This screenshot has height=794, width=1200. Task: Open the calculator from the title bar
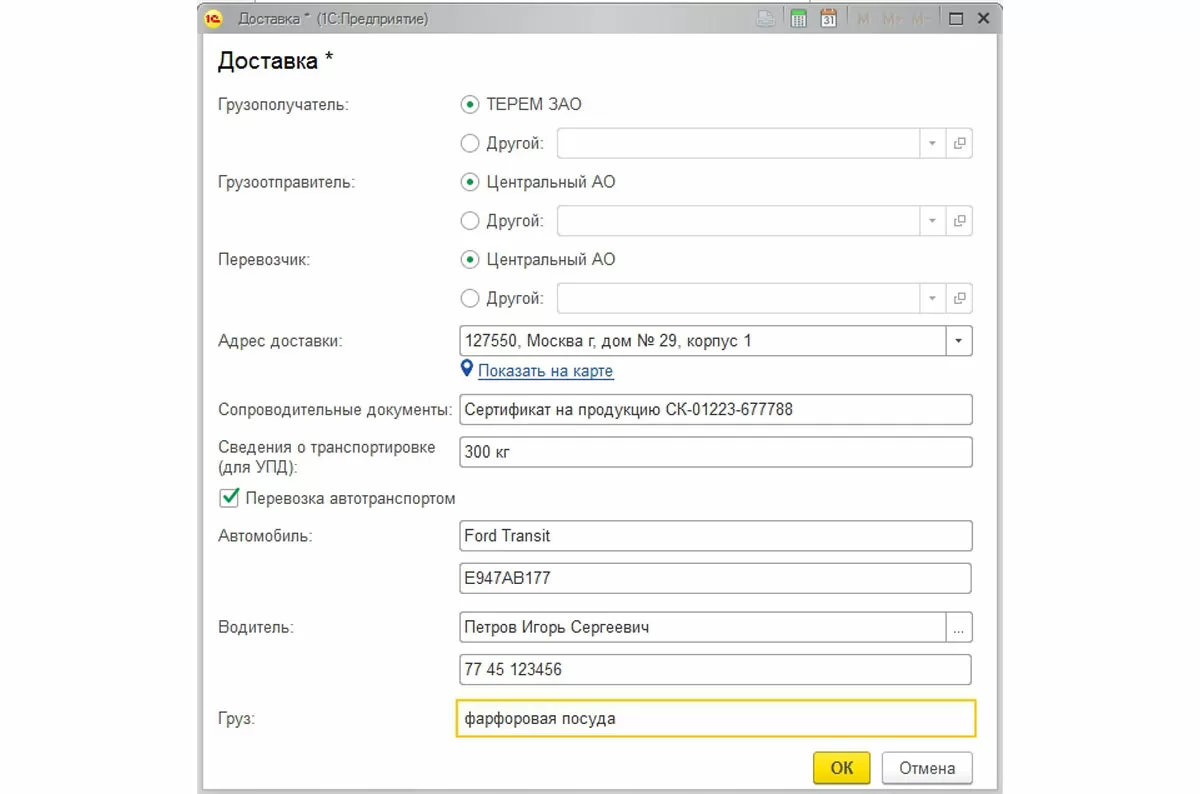798,19
